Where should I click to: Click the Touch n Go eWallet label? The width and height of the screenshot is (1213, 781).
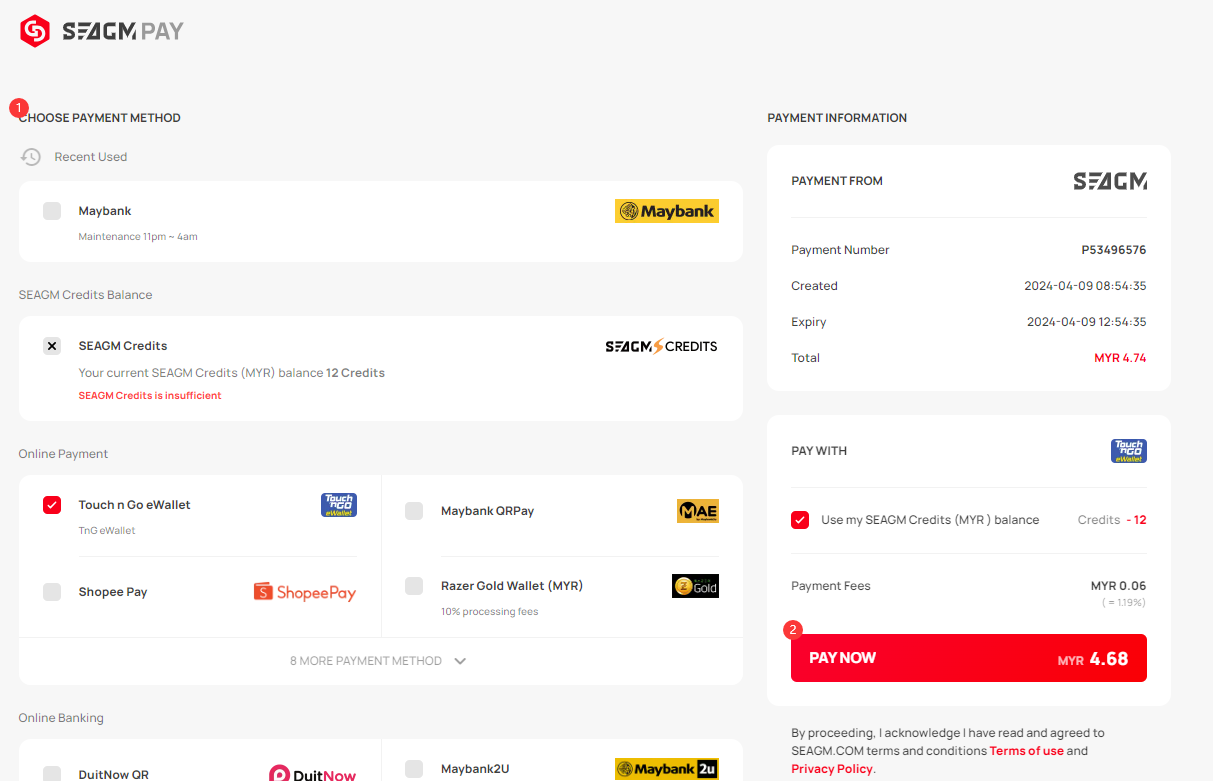click(135, 505)
